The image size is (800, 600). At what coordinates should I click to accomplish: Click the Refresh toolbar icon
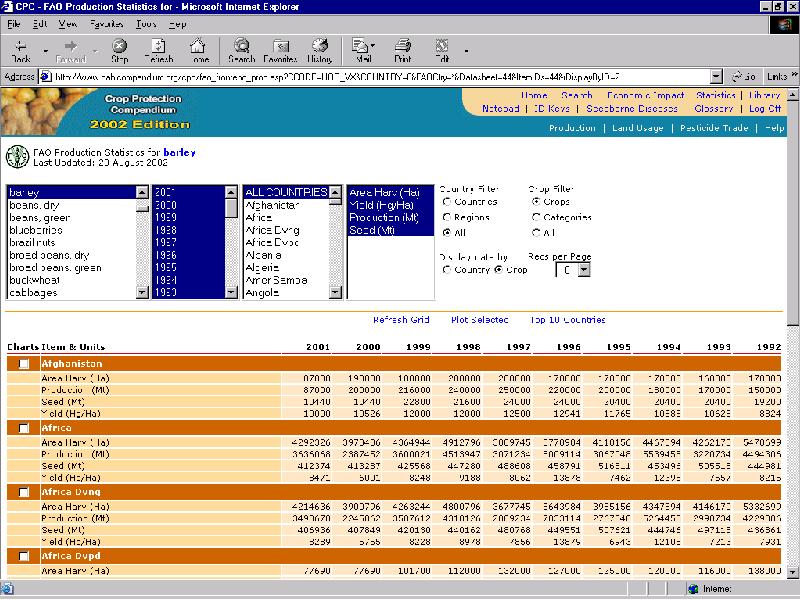159,46
